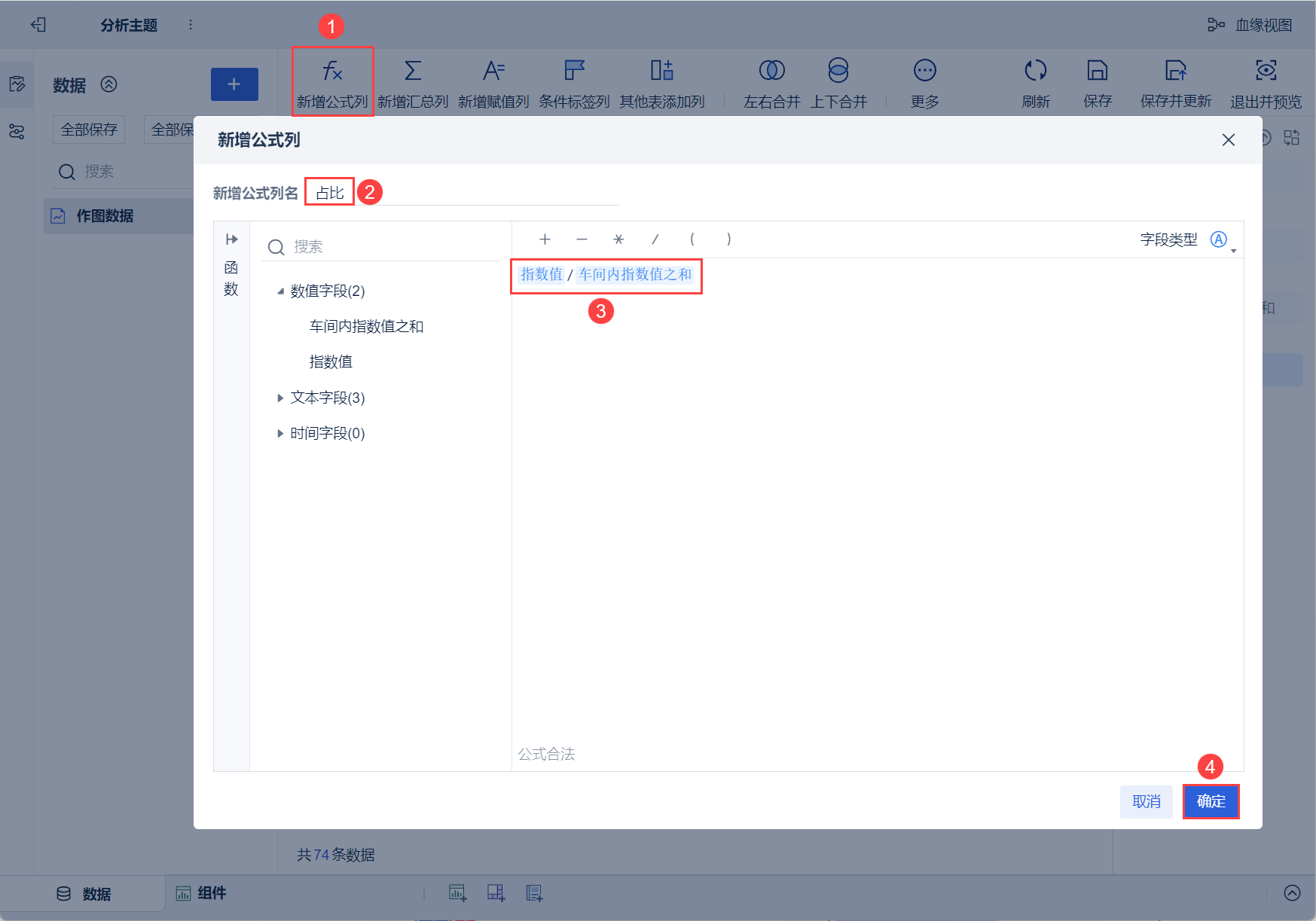This screenshot has height=921, width=1316.
Task: Close the 新增公式列 dialog
Action: point(1229,140)
